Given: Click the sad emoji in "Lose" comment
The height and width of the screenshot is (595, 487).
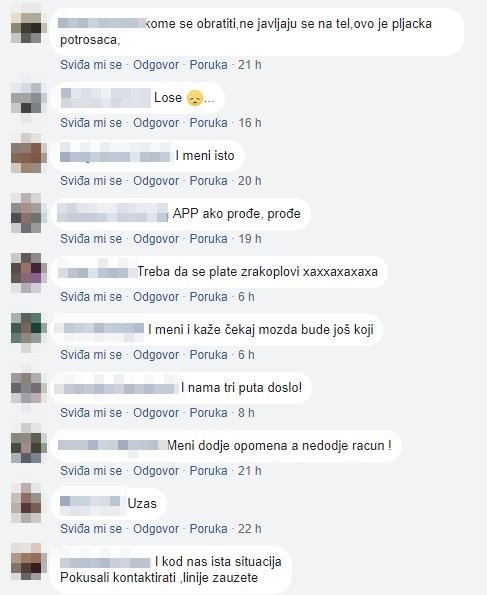Looking at the screenshot, I should tap(195, 98).
